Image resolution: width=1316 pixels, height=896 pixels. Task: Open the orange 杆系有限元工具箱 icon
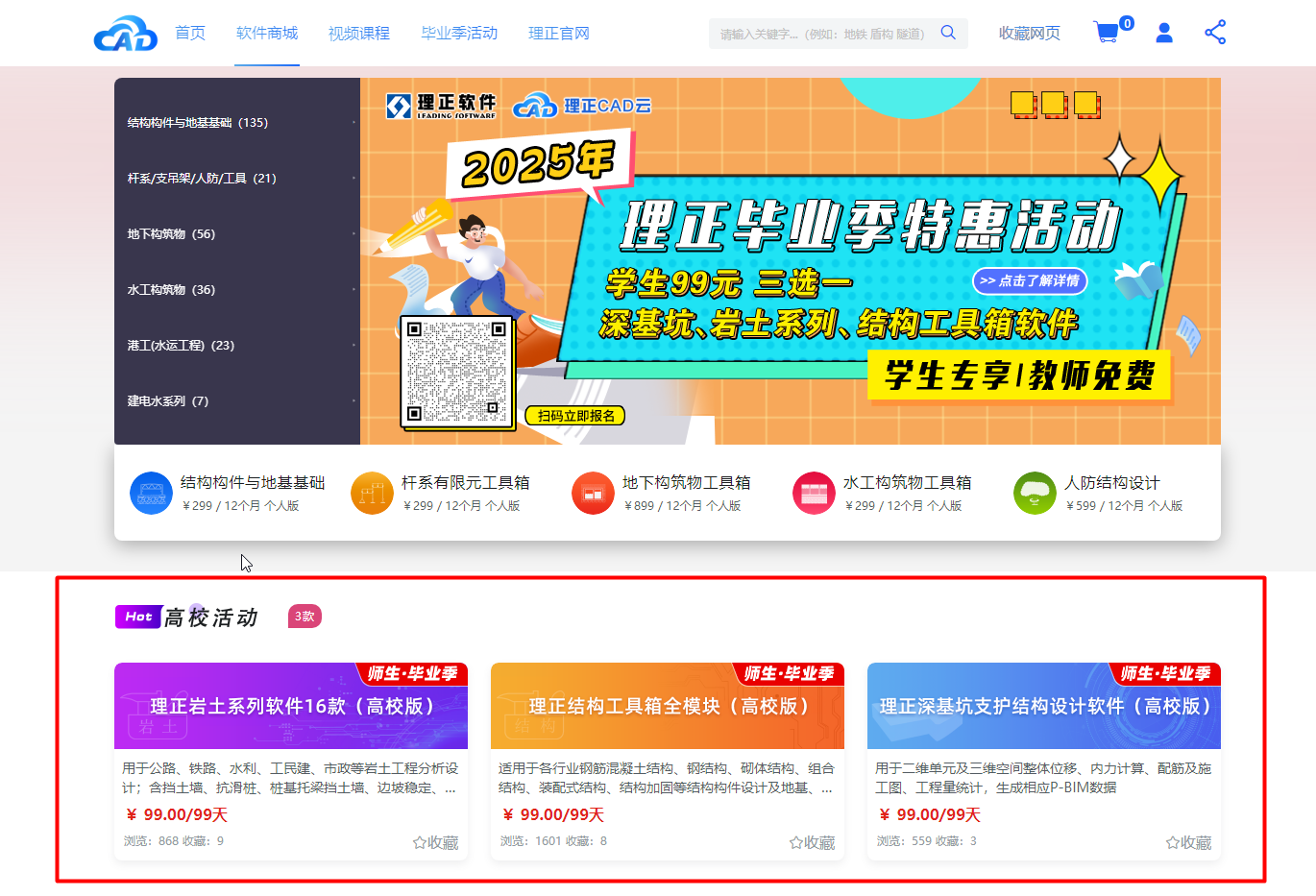(x=372, y=493)
